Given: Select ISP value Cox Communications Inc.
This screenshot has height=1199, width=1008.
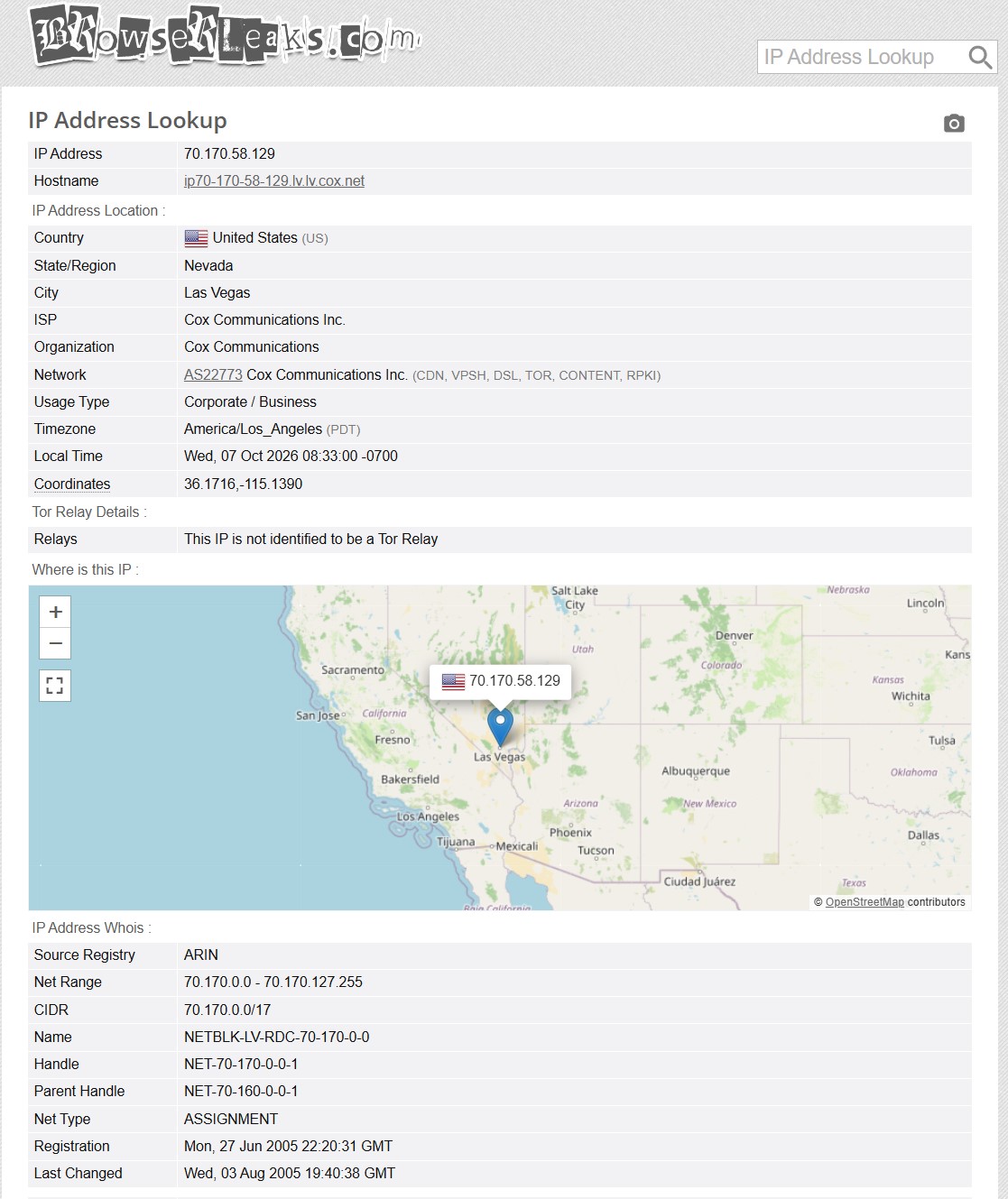Looking at the screenshot, I should (264, 319).
